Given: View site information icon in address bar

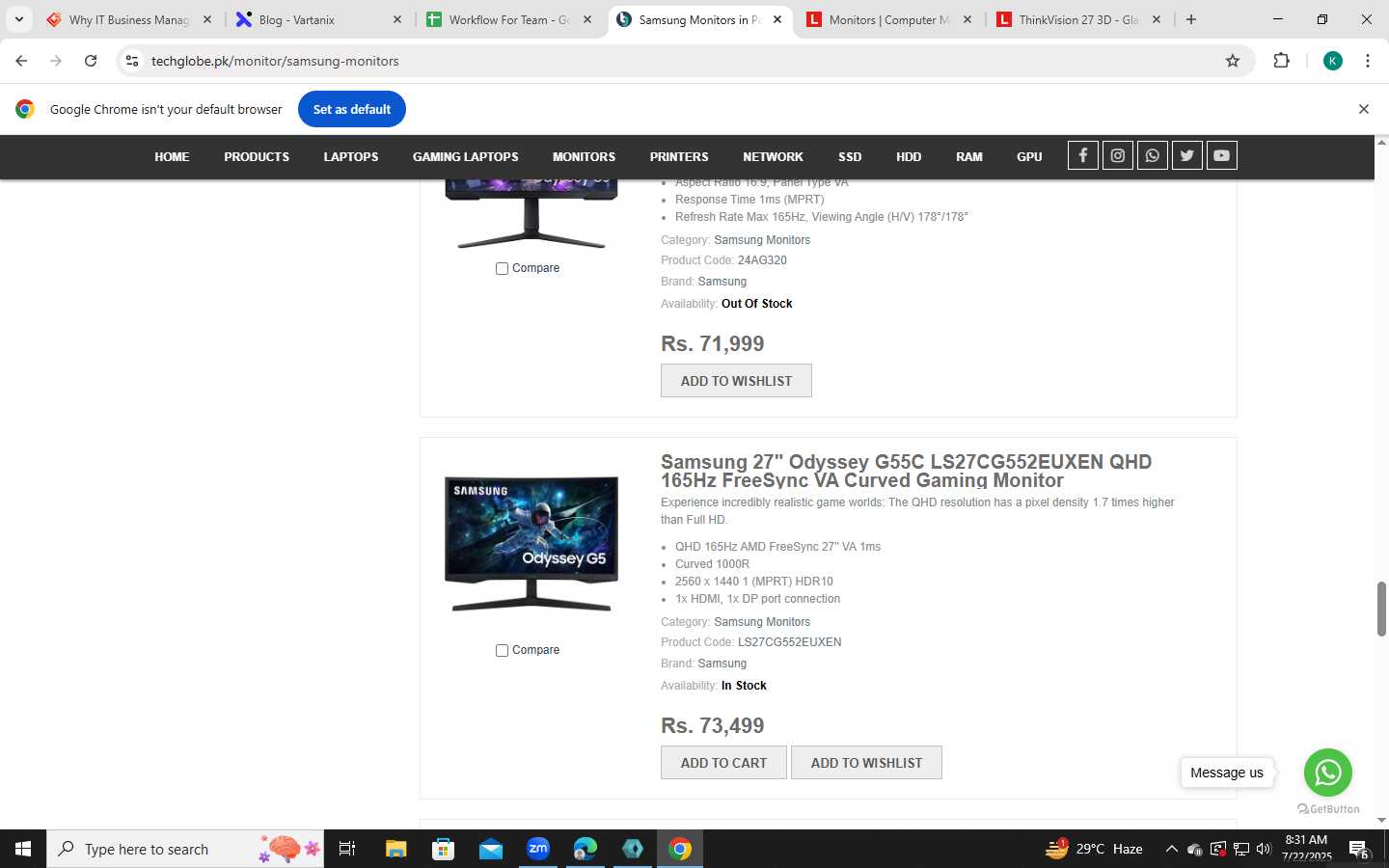Looking at the screenshot, I should [x=132, y=61].
